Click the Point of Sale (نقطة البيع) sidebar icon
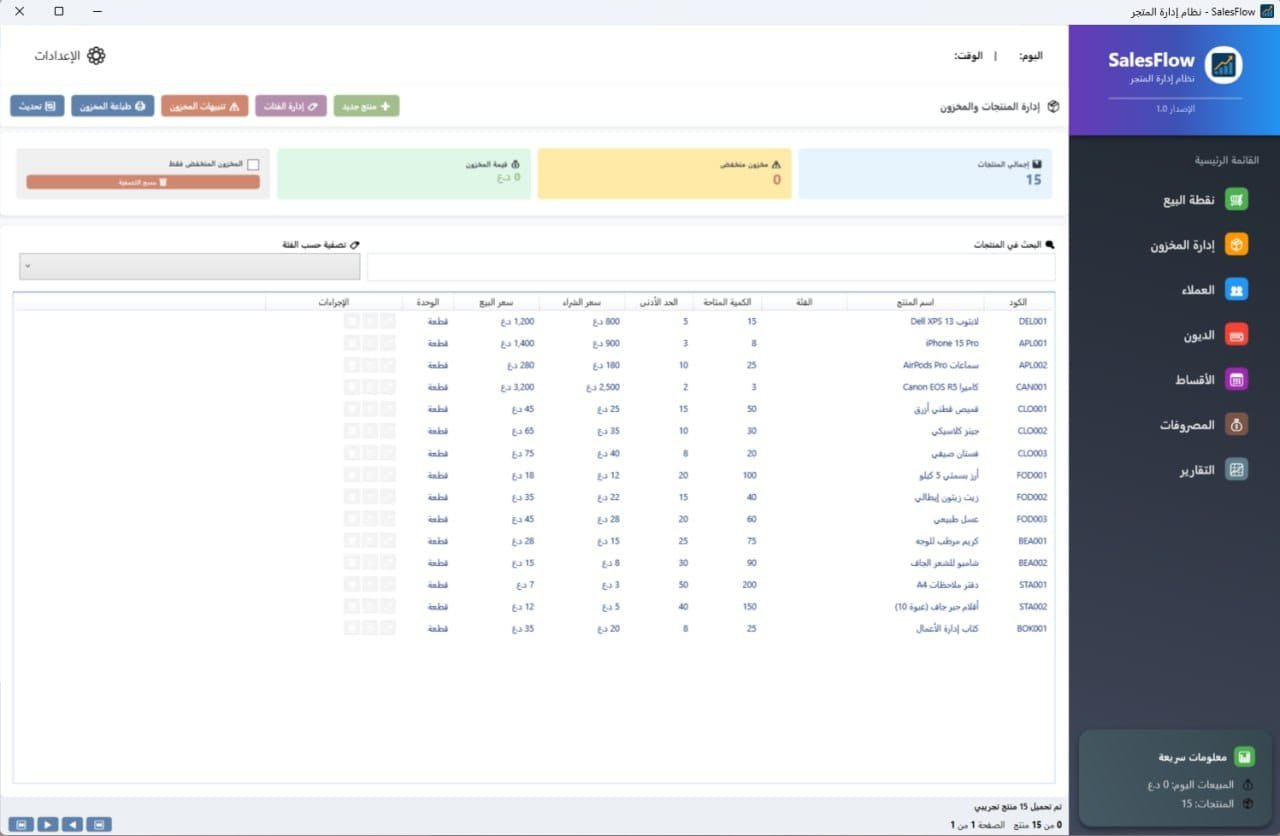The height and width of the screenshot is (836, 1280). (x=1237, y=200)
